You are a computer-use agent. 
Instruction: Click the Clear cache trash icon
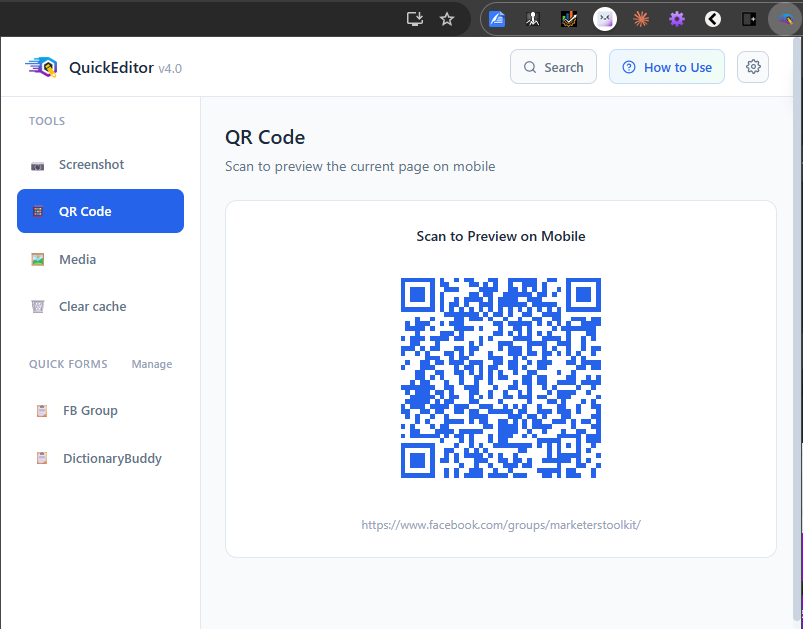(38, 306)
